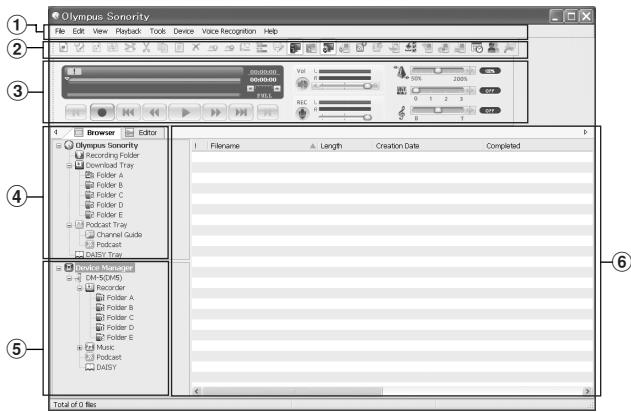631x412 pixels.
Task: Sort by the Creation Date column header
Action: point(427,146)
